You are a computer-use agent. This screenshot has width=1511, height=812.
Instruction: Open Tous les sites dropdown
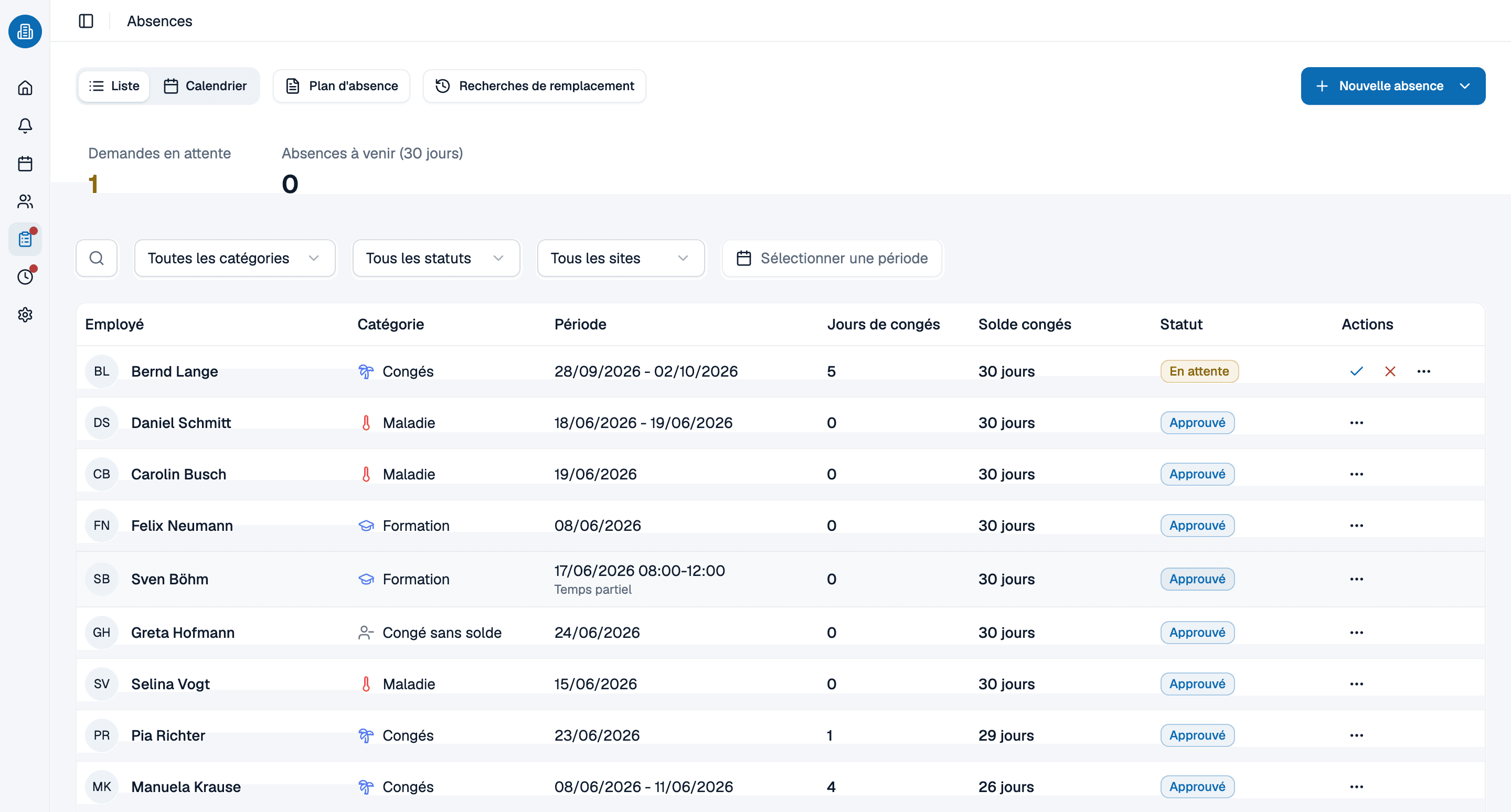point(621,258)
